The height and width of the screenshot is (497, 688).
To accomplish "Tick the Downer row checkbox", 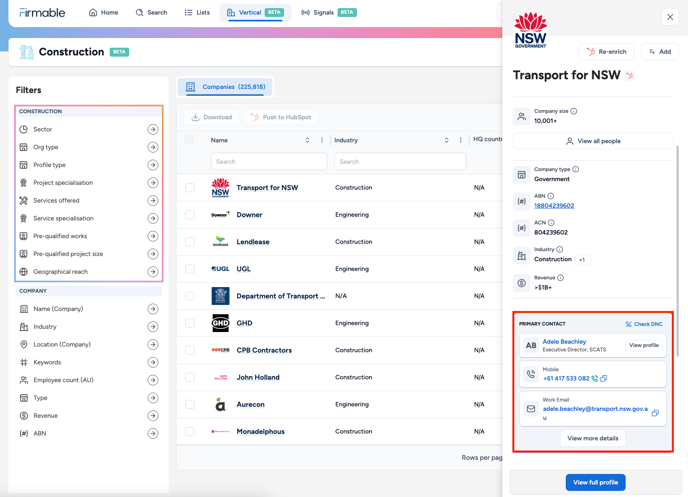I will [190, 215].
